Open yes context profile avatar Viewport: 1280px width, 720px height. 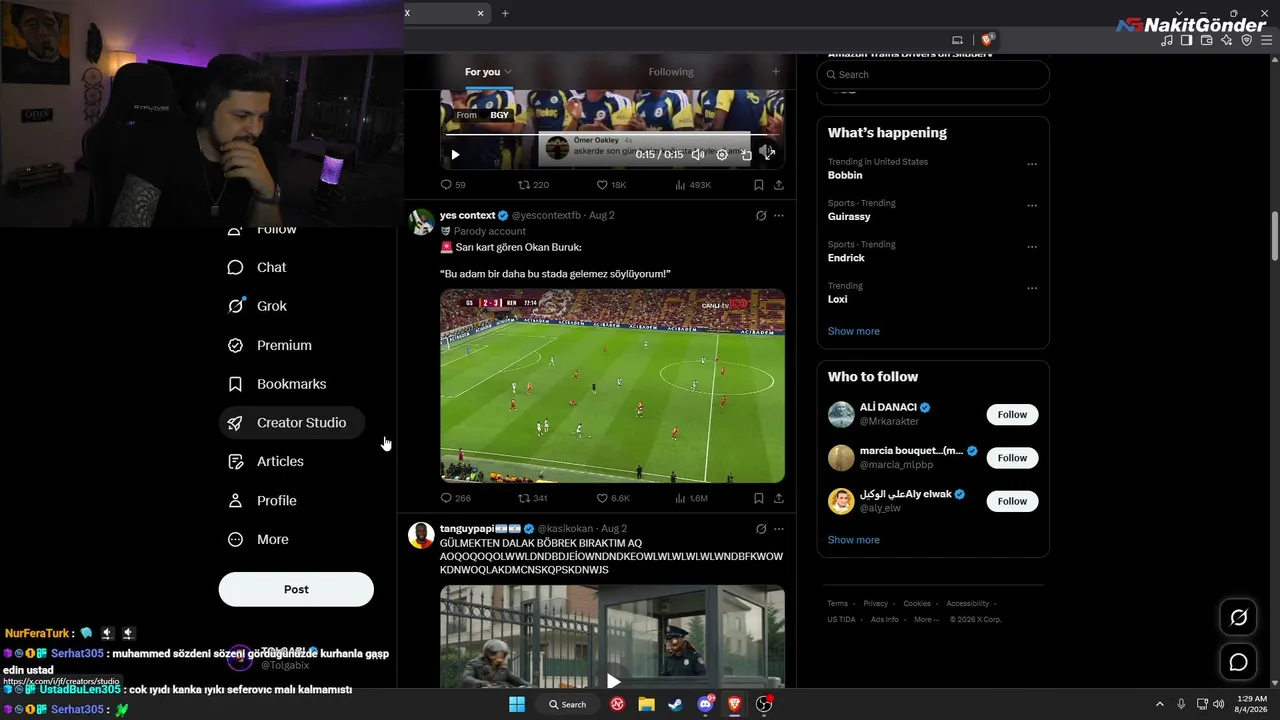(422, 221)
